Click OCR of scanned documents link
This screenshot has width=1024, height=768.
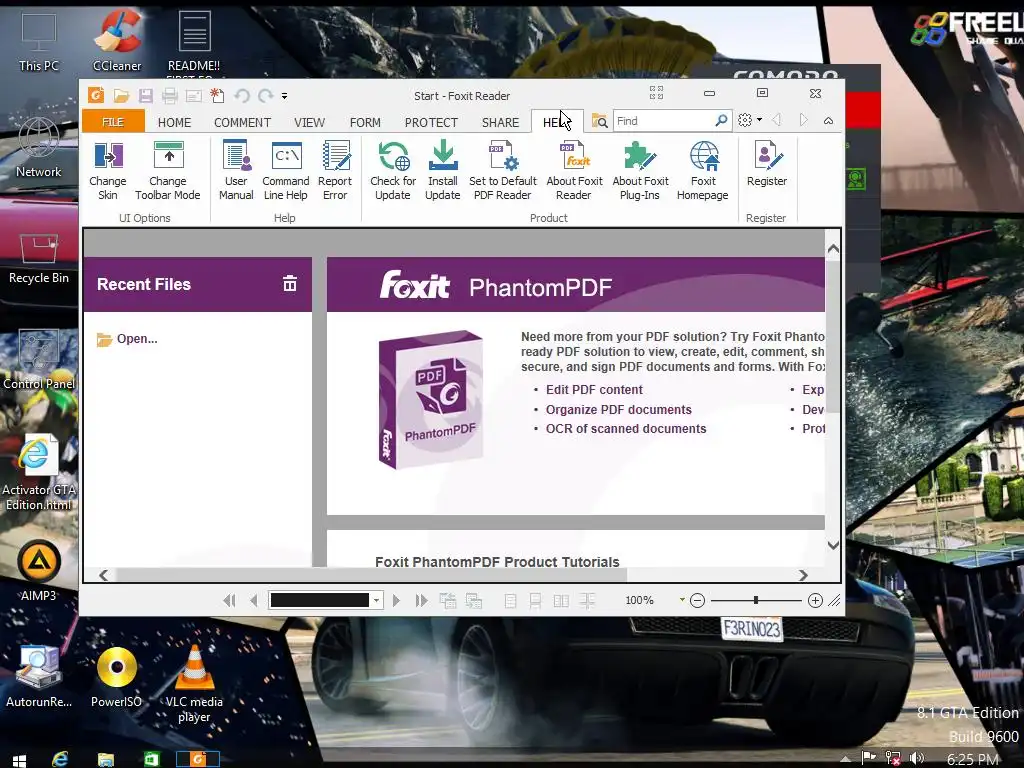pyautogui.click(x=626, y=428)
